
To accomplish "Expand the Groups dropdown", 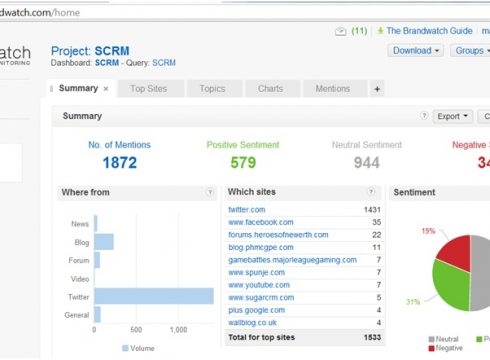I will click(x=471, y=51).
